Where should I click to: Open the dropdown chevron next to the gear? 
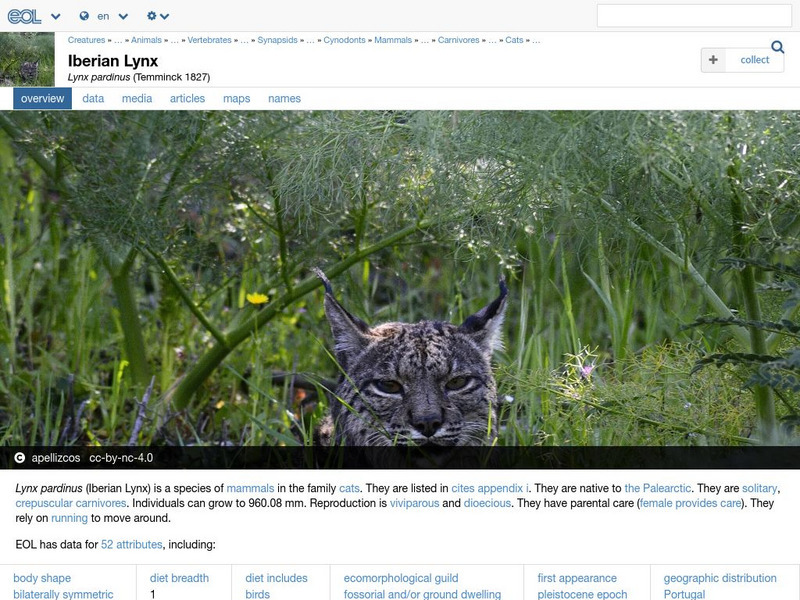coord(166,17)
